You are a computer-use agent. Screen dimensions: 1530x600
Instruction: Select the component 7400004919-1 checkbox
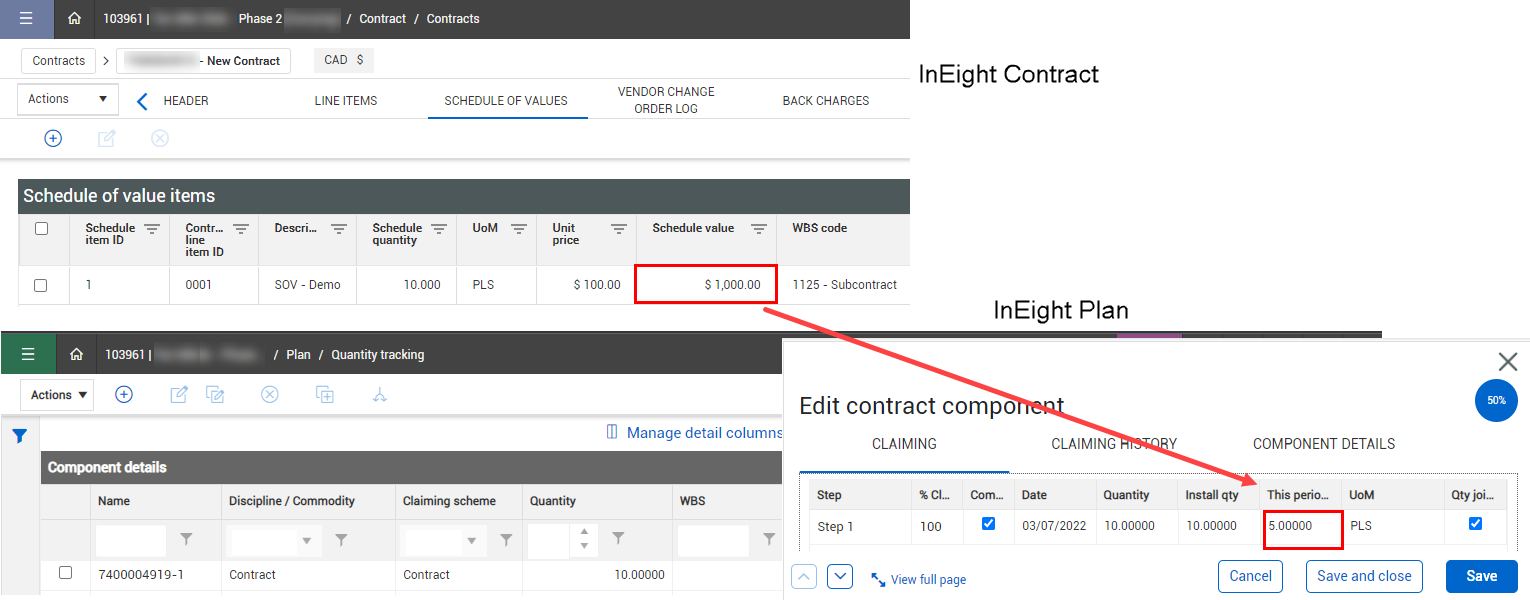coord(66,573)
